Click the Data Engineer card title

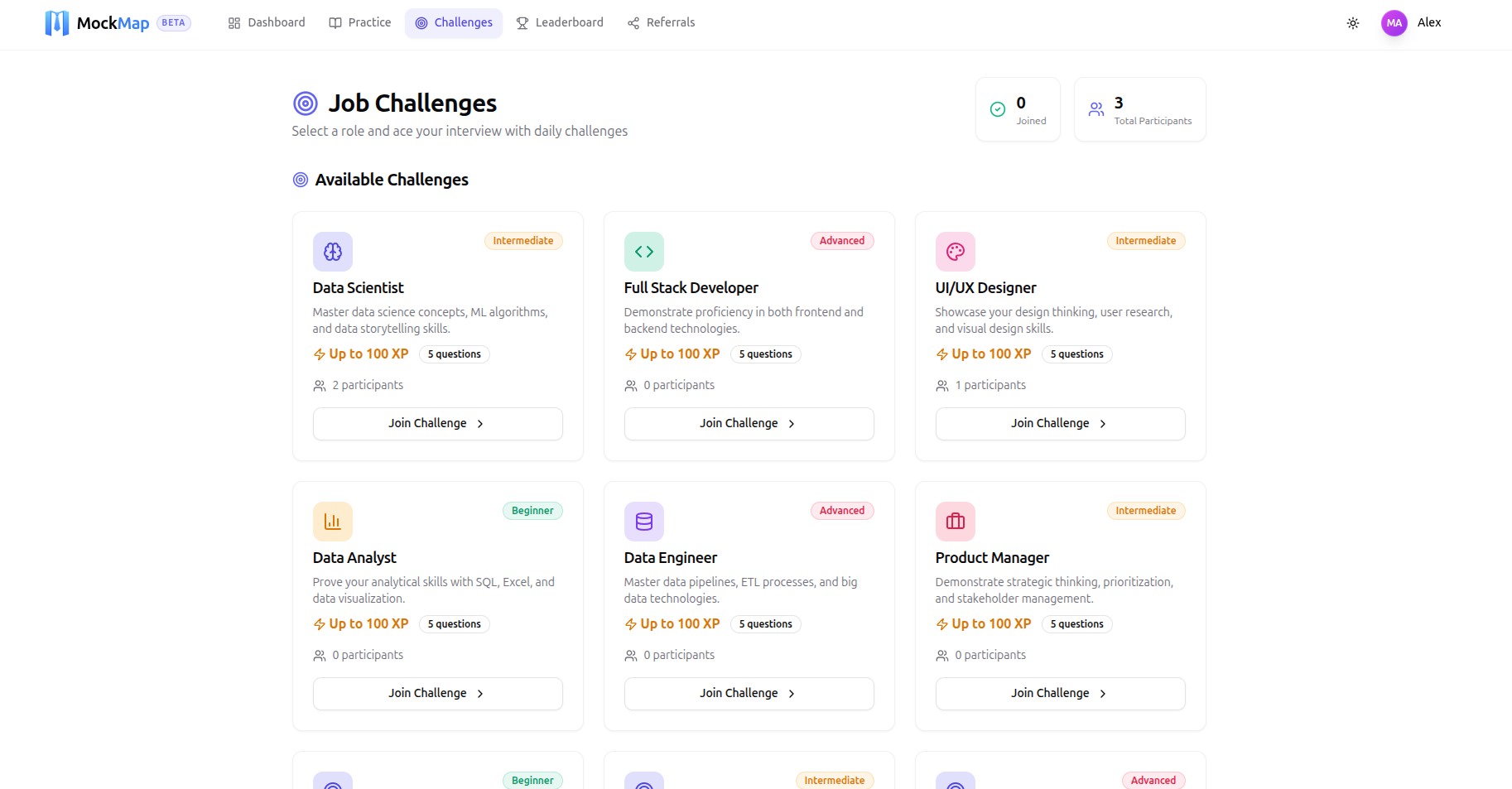tap(671, 558)
